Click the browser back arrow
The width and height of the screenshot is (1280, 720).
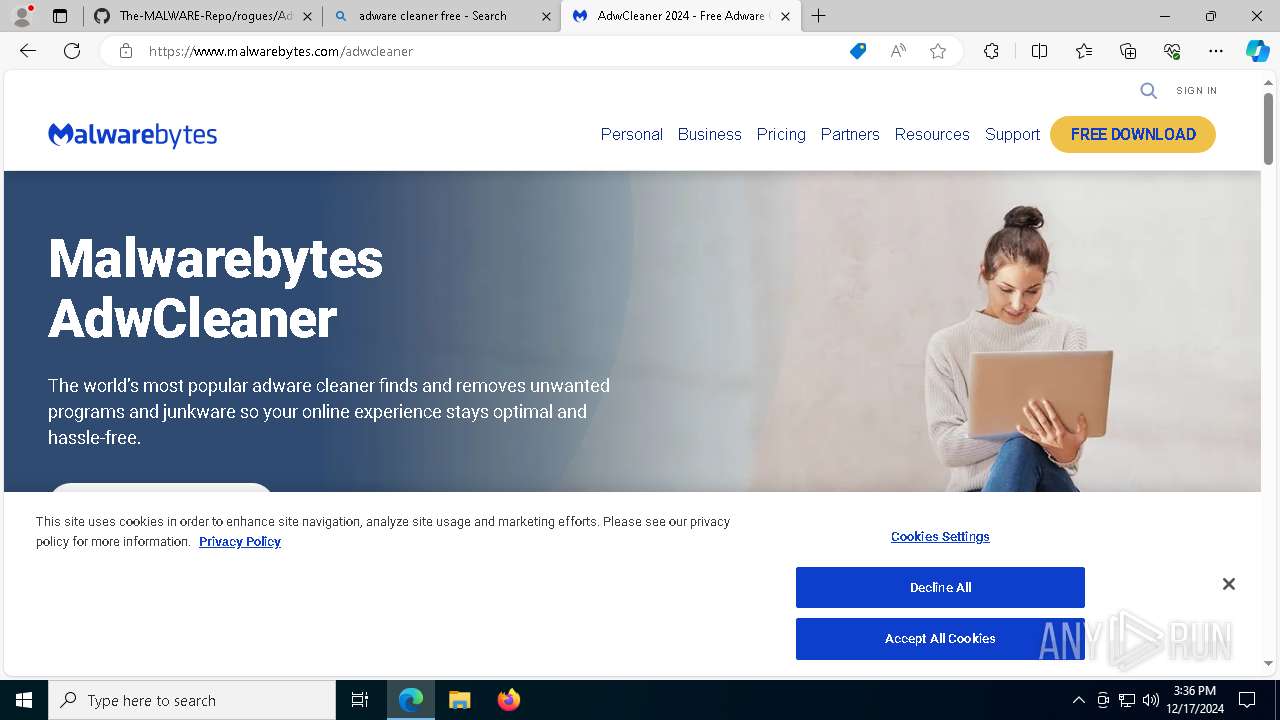tap(28, 51)
